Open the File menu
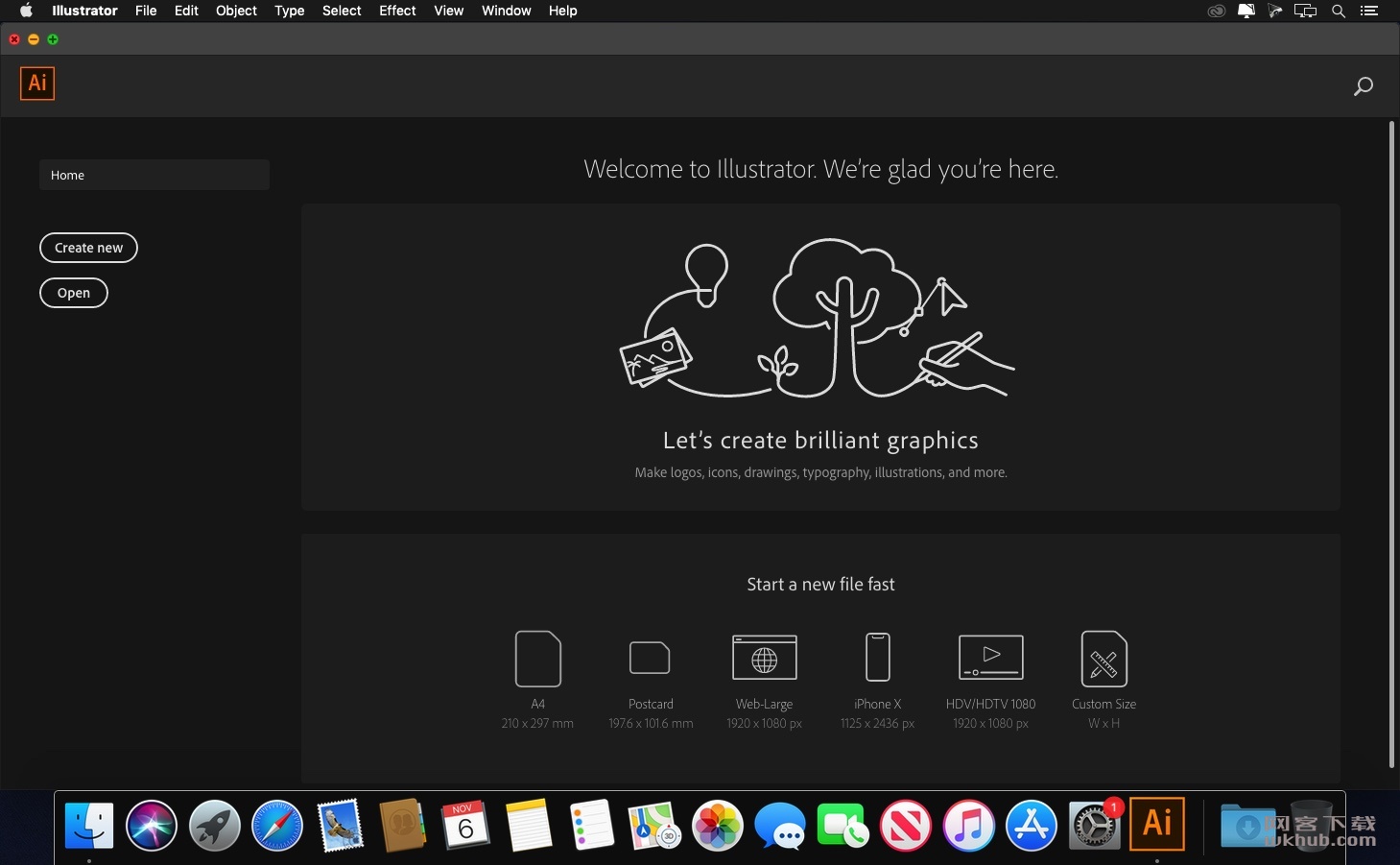This screenshot has width=1400, height=865. (x=146, y=11)
